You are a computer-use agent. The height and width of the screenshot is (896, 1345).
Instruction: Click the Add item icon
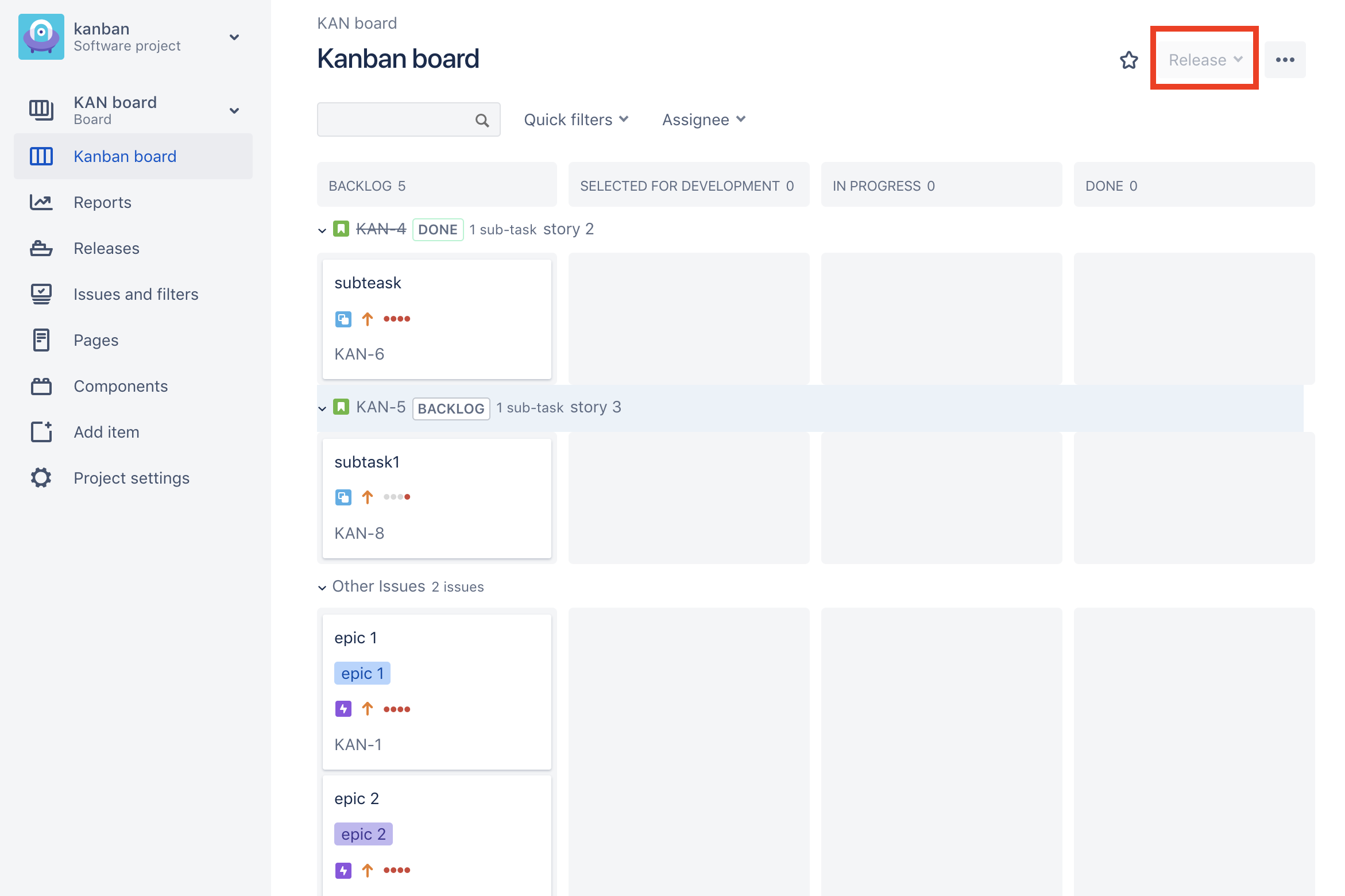click(x=41, y=432)
